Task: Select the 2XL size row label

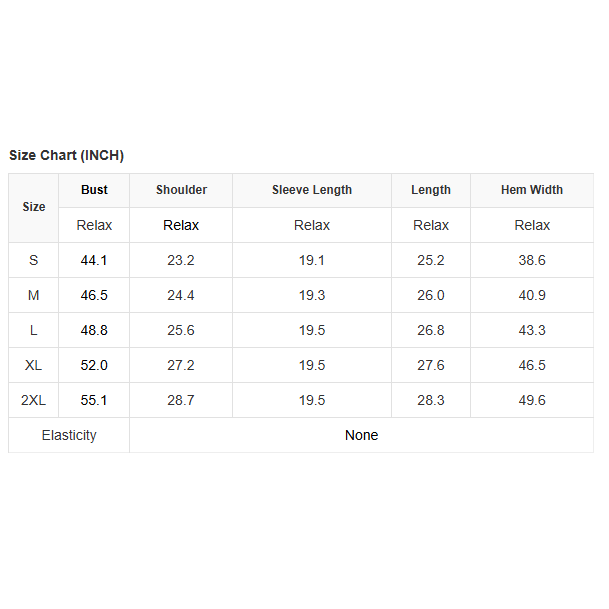Action: [x=34, y=400]
